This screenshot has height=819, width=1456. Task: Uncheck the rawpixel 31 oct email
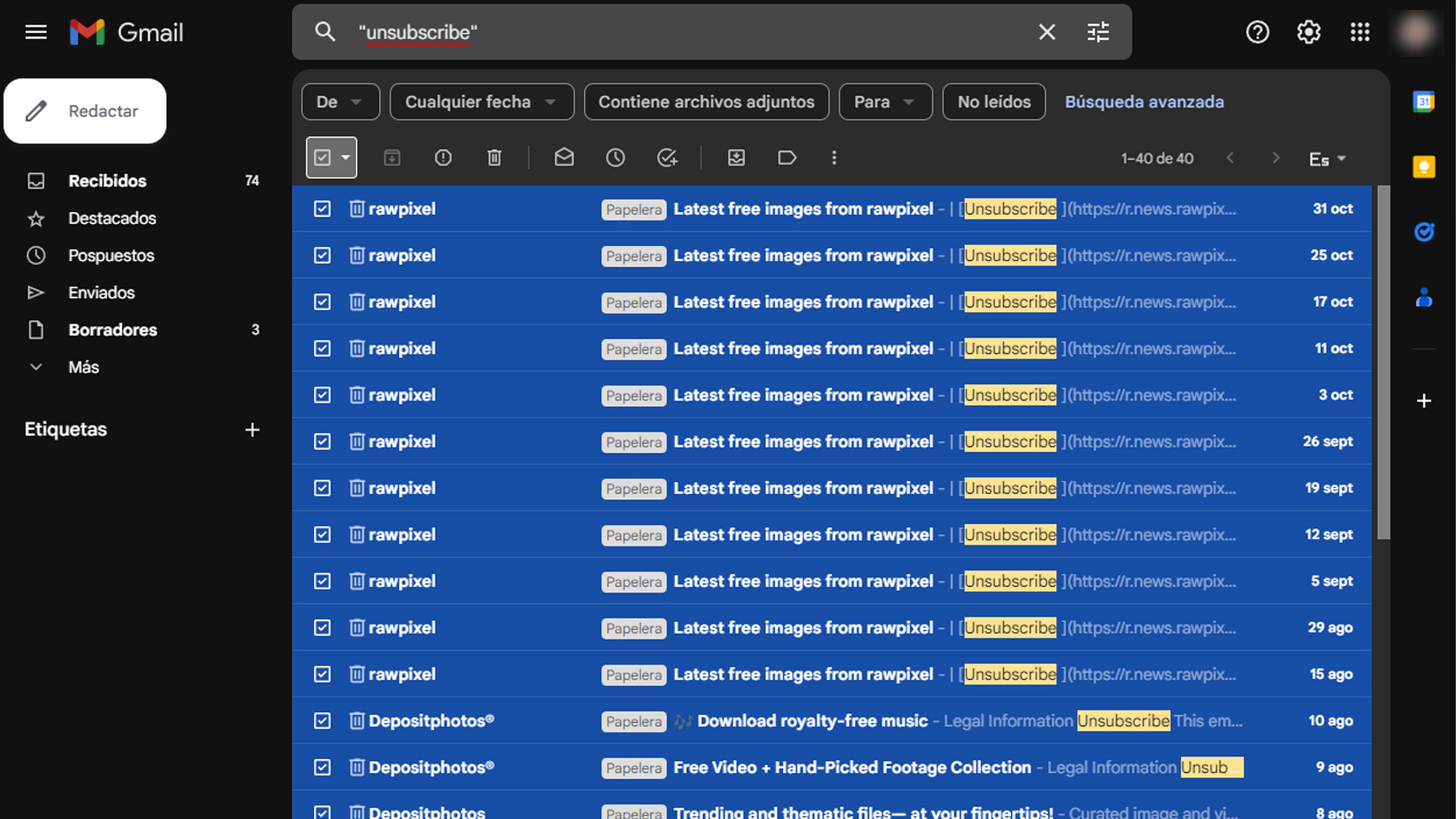click(x=322, y=209)
